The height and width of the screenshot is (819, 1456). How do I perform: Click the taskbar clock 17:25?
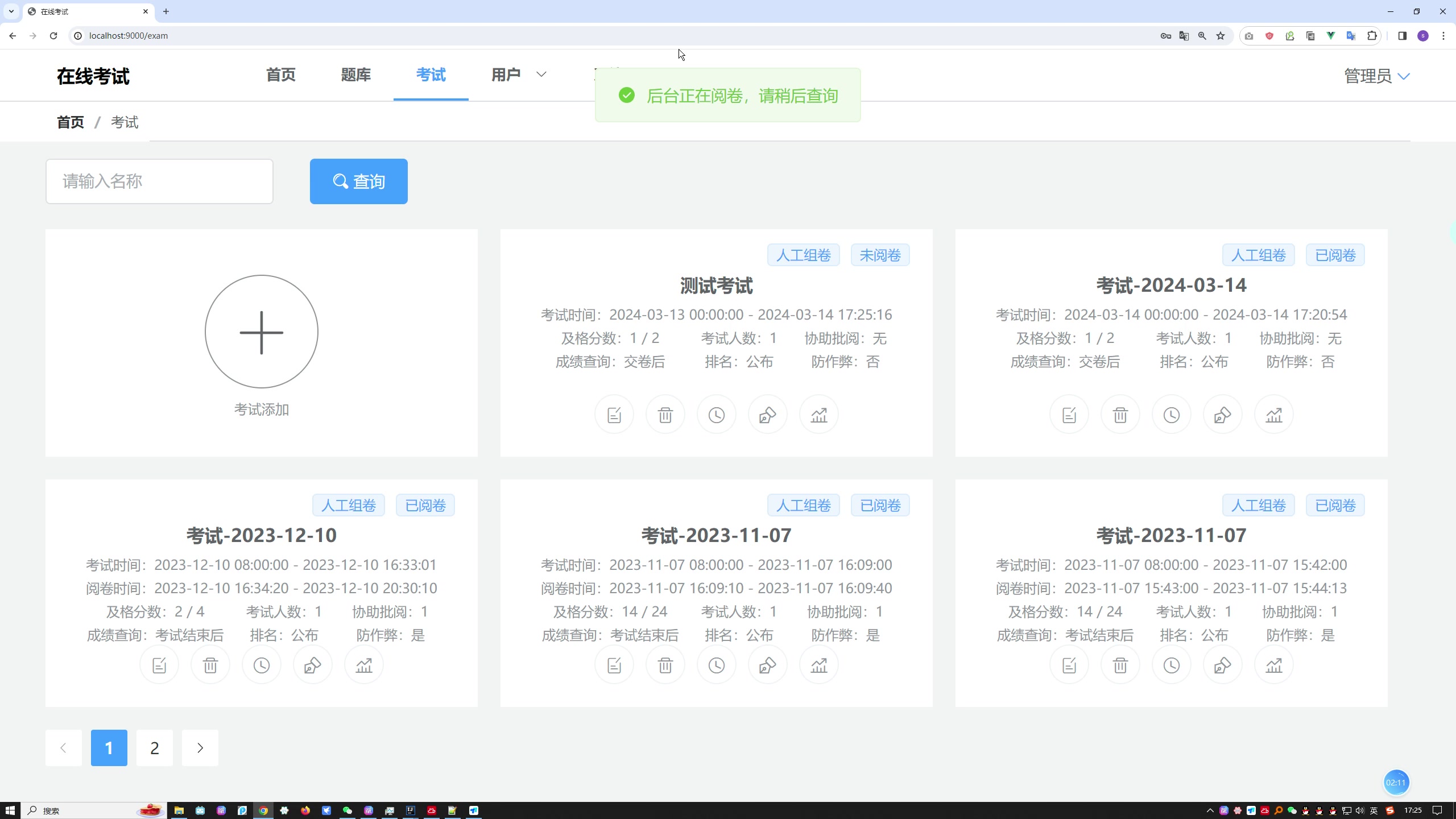click(1413, 810)
